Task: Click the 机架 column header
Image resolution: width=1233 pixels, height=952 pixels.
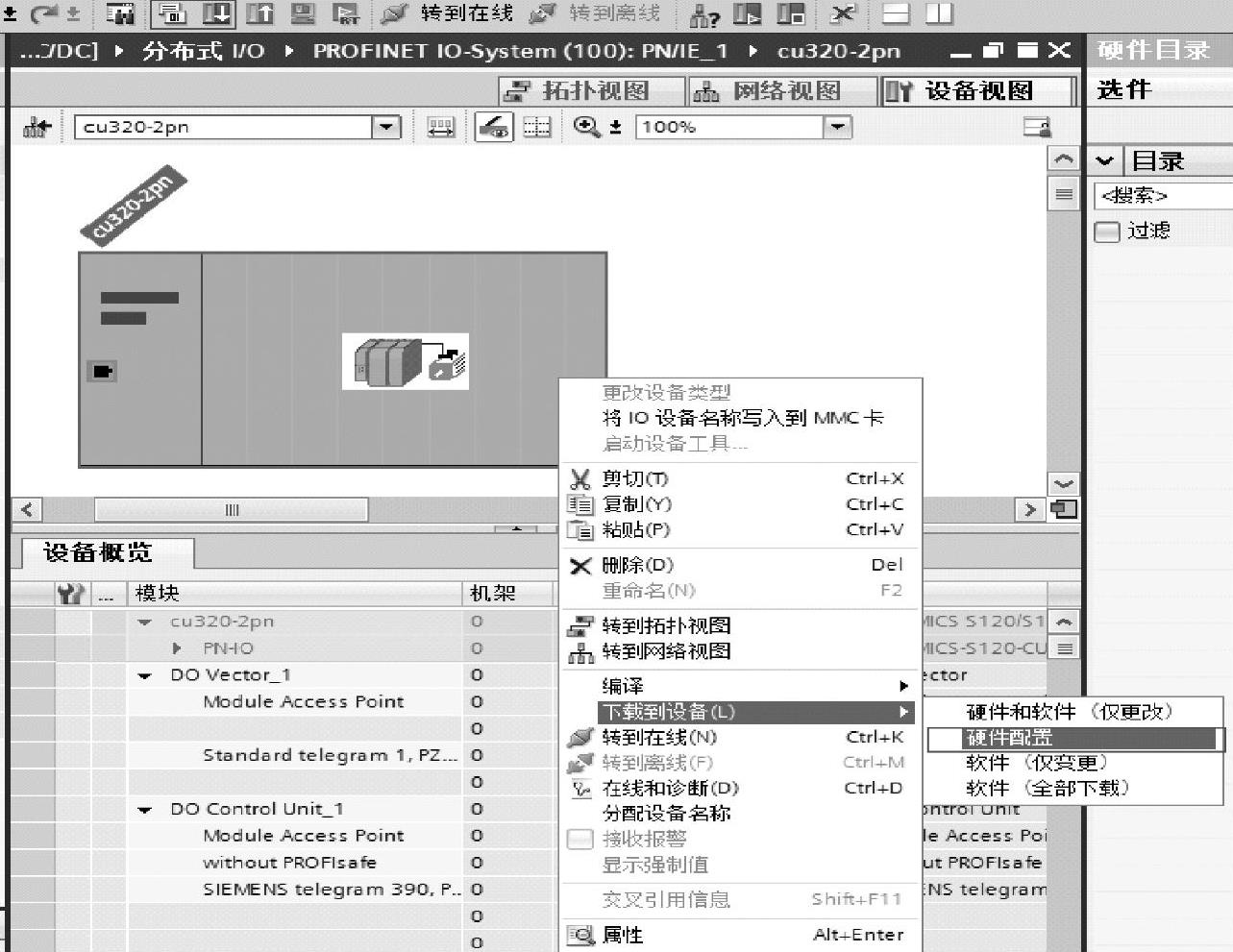Action: [509, 594]
